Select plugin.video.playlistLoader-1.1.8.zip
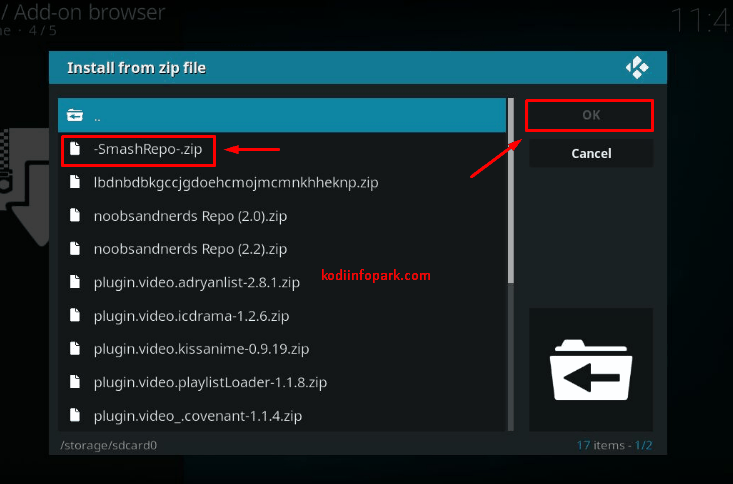 click(282, 382)
